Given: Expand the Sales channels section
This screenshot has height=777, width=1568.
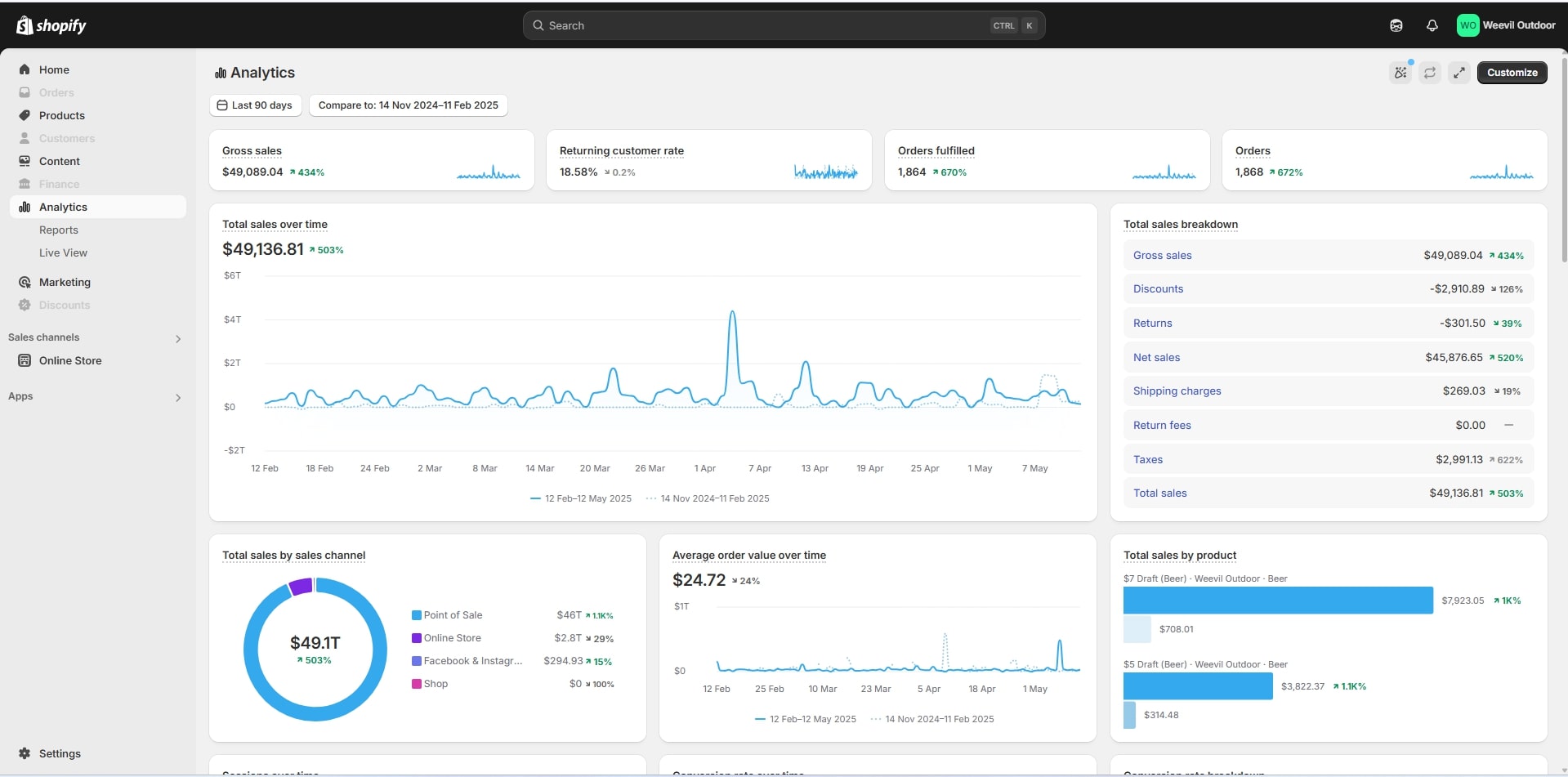Looking at the screenshot, I should 178,338.
